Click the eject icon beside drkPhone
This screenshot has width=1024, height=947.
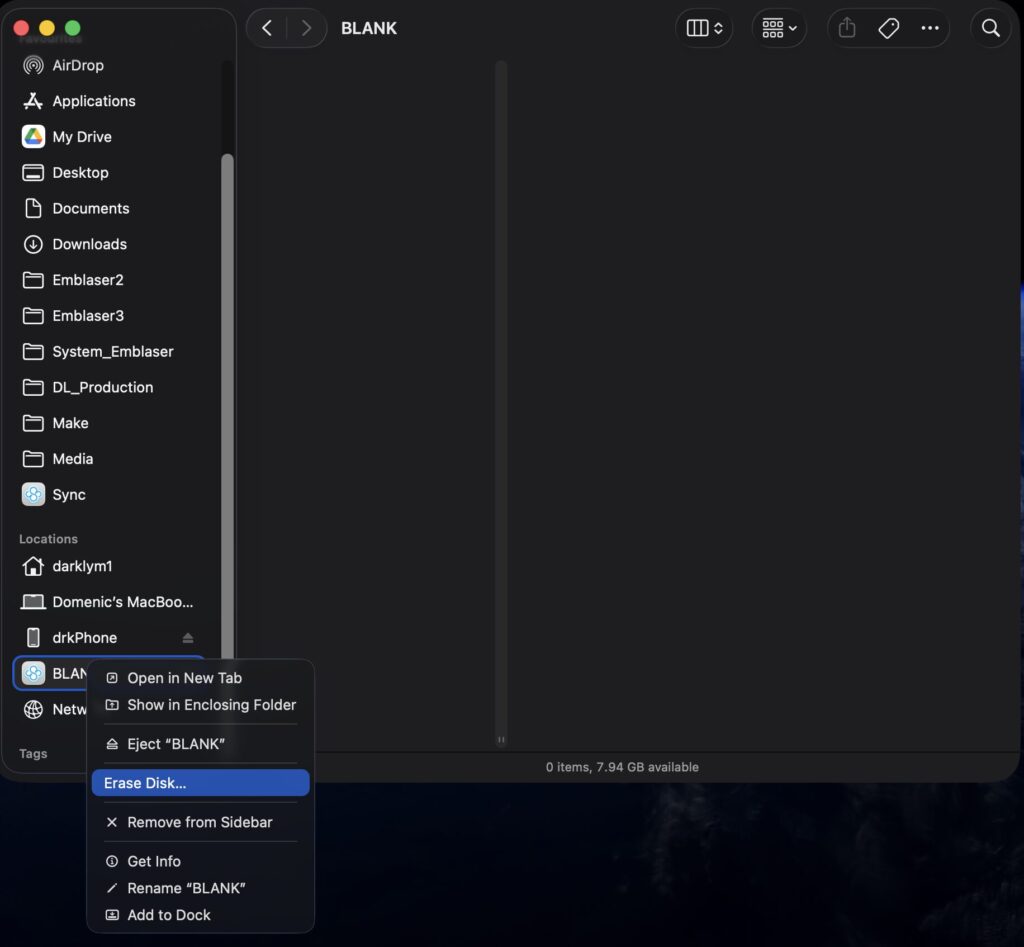188,638
